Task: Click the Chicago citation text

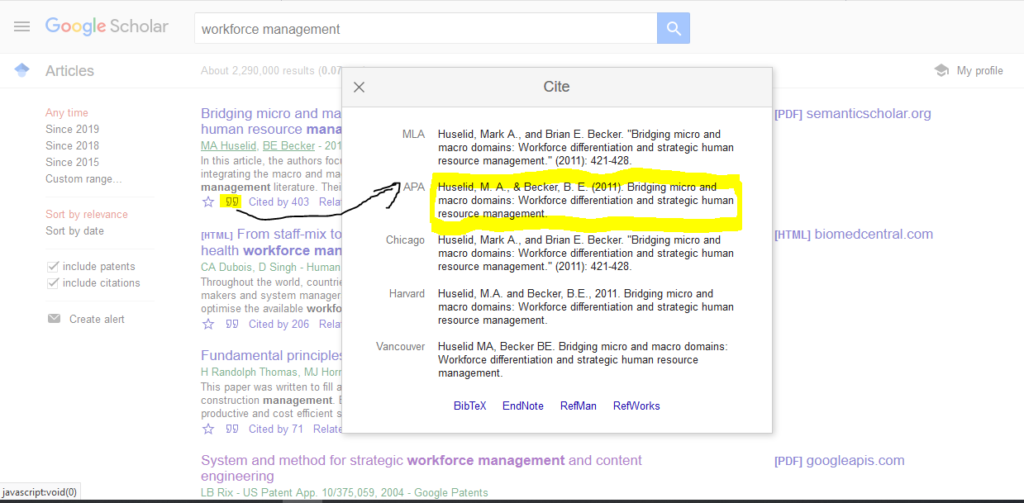Action: coord(585,253)
